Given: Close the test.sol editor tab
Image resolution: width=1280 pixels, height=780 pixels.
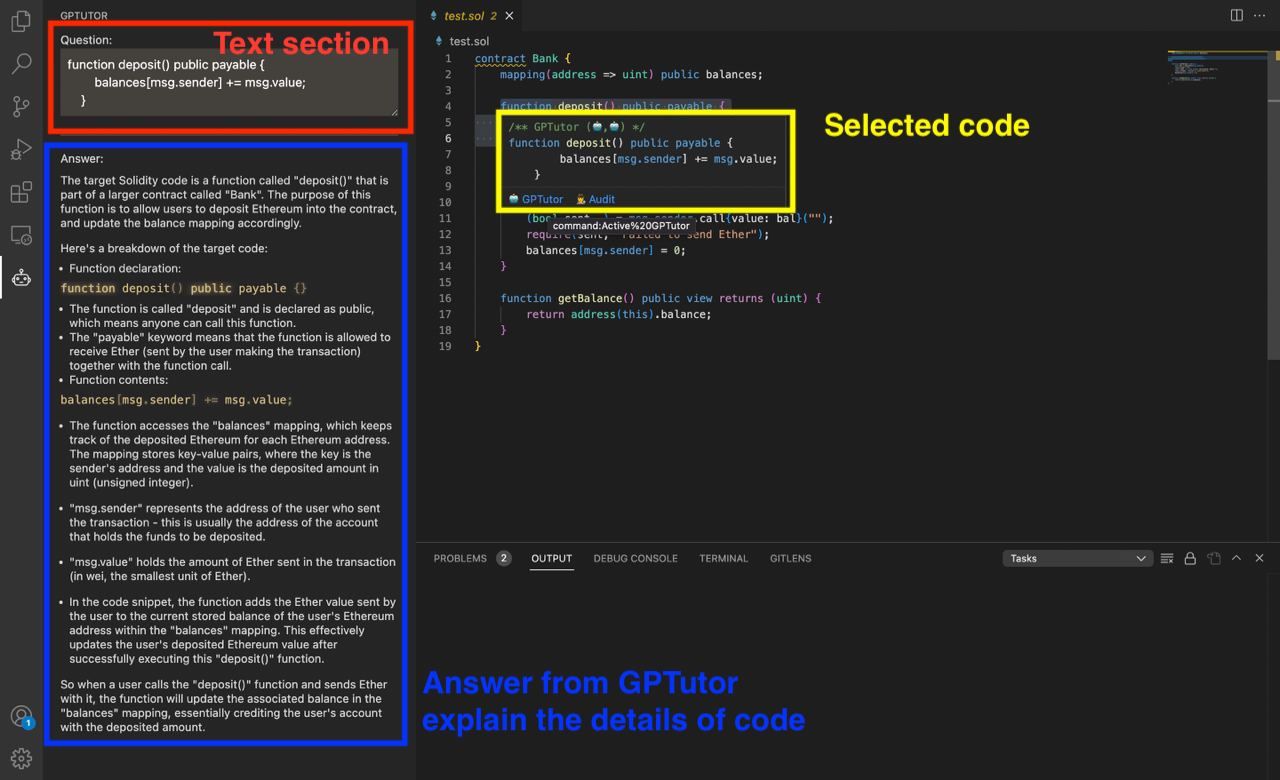Looking at the screenshot, I should (x=509, y=16).
